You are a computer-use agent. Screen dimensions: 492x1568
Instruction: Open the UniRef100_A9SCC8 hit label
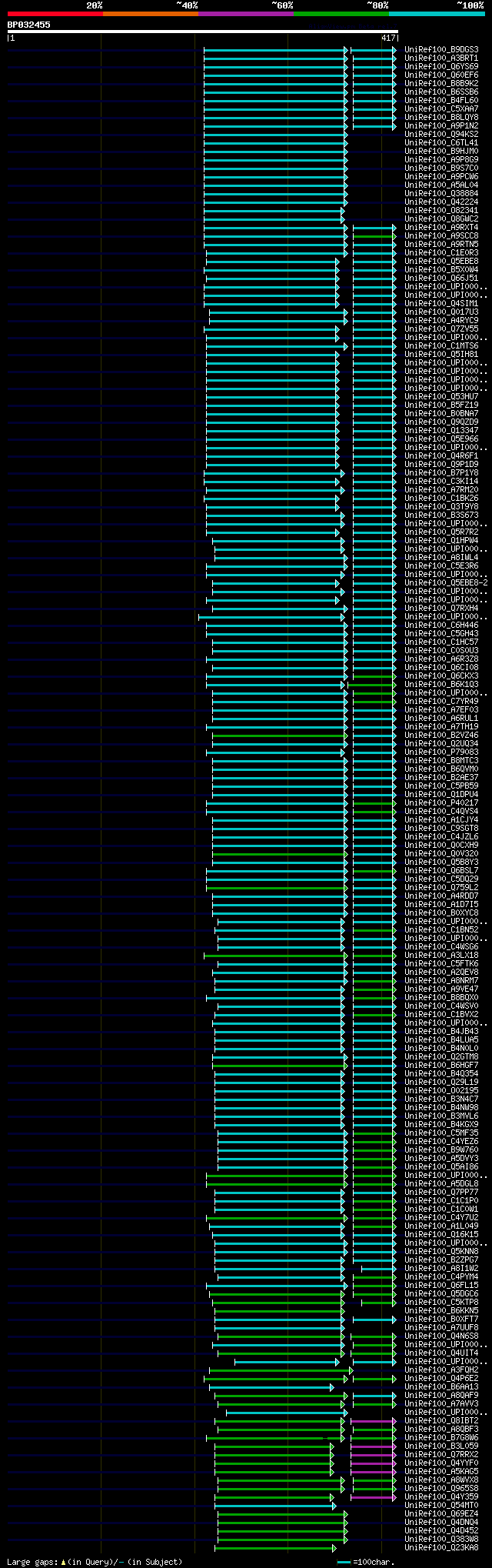coord(441,235)
